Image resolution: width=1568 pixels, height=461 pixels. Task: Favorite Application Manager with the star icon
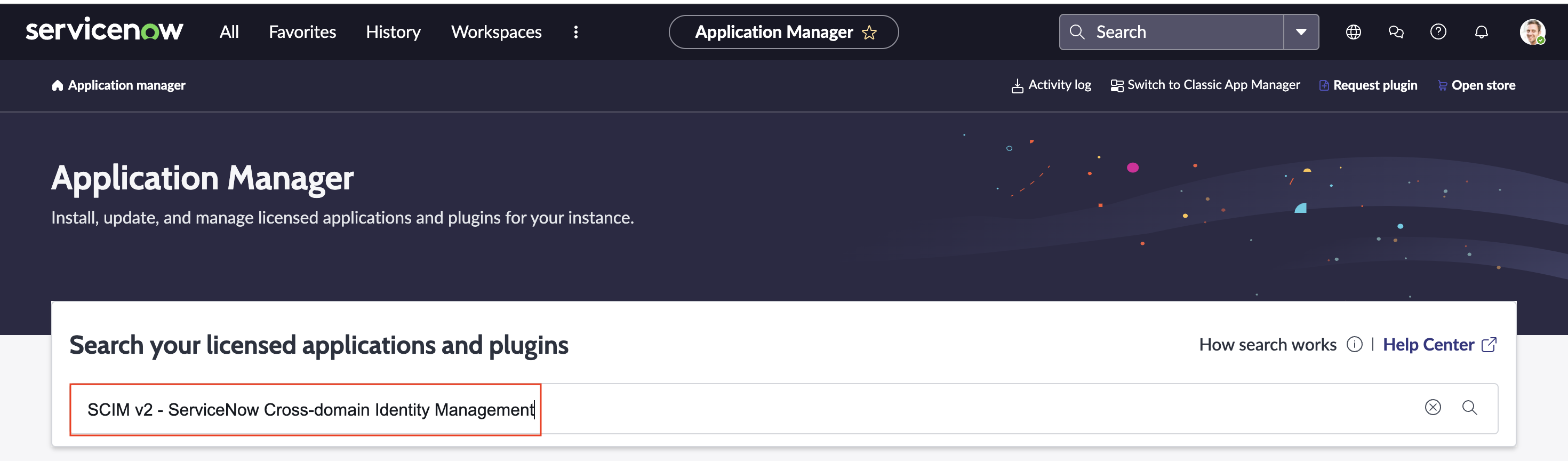coord(869,32)
